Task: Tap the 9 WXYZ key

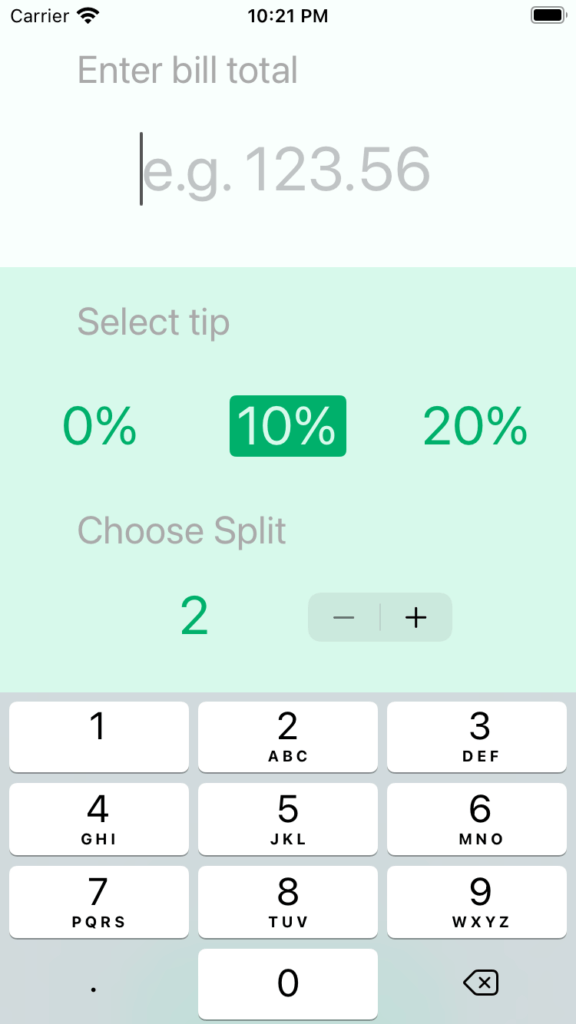Action: click(x=477, y=902)
